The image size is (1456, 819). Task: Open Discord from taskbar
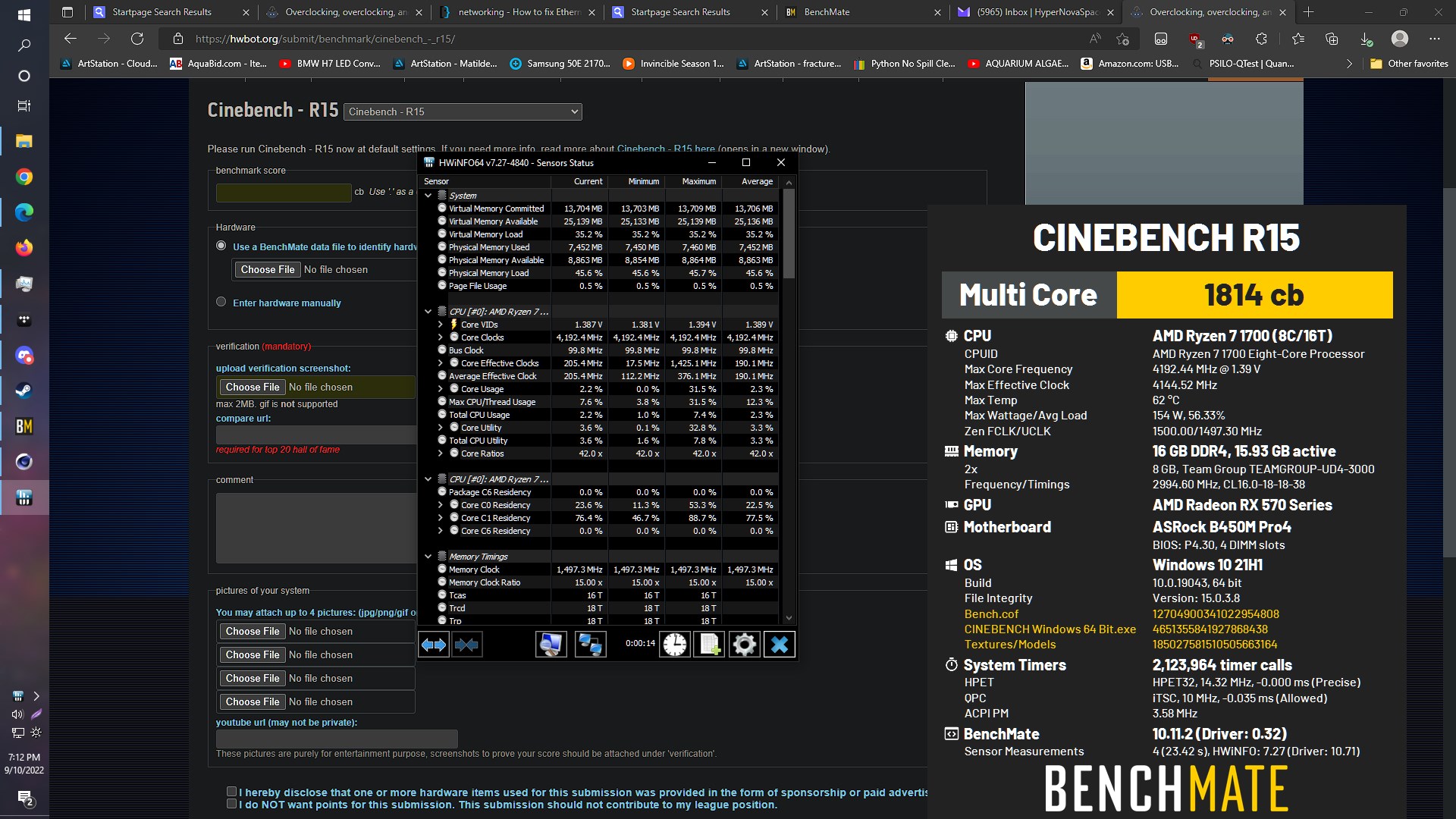pos(24,355)
